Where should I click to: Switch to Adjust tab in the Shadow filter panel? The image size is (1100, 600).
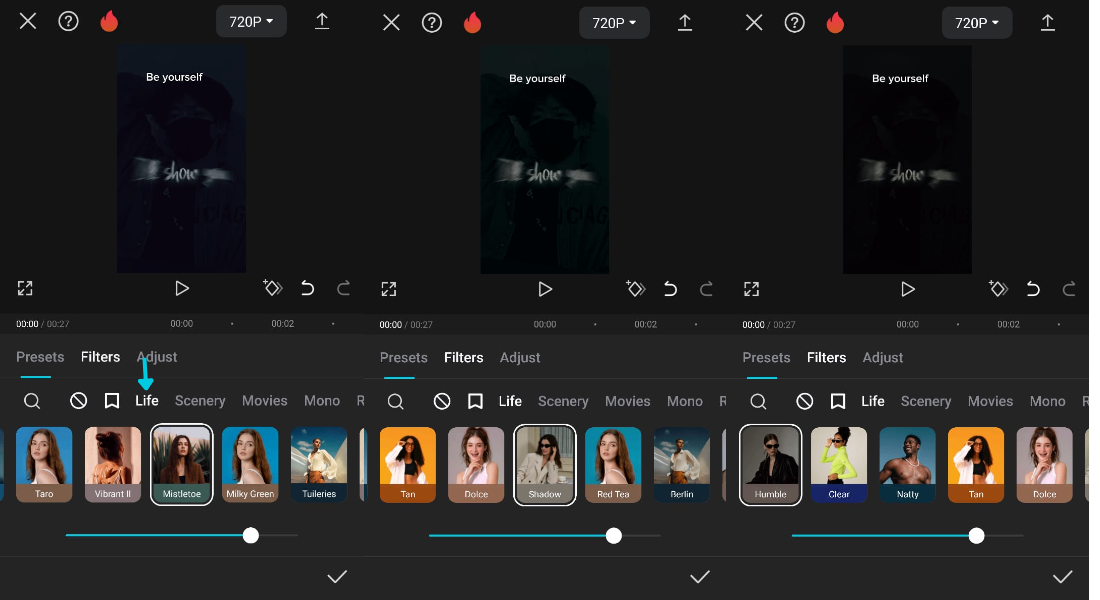[520, 358]
